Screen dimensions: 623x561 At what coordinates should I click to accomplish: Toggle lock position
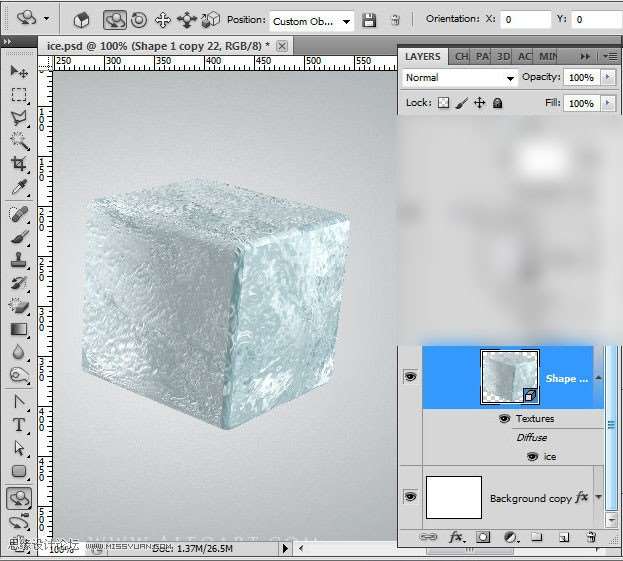click(480, 103)
